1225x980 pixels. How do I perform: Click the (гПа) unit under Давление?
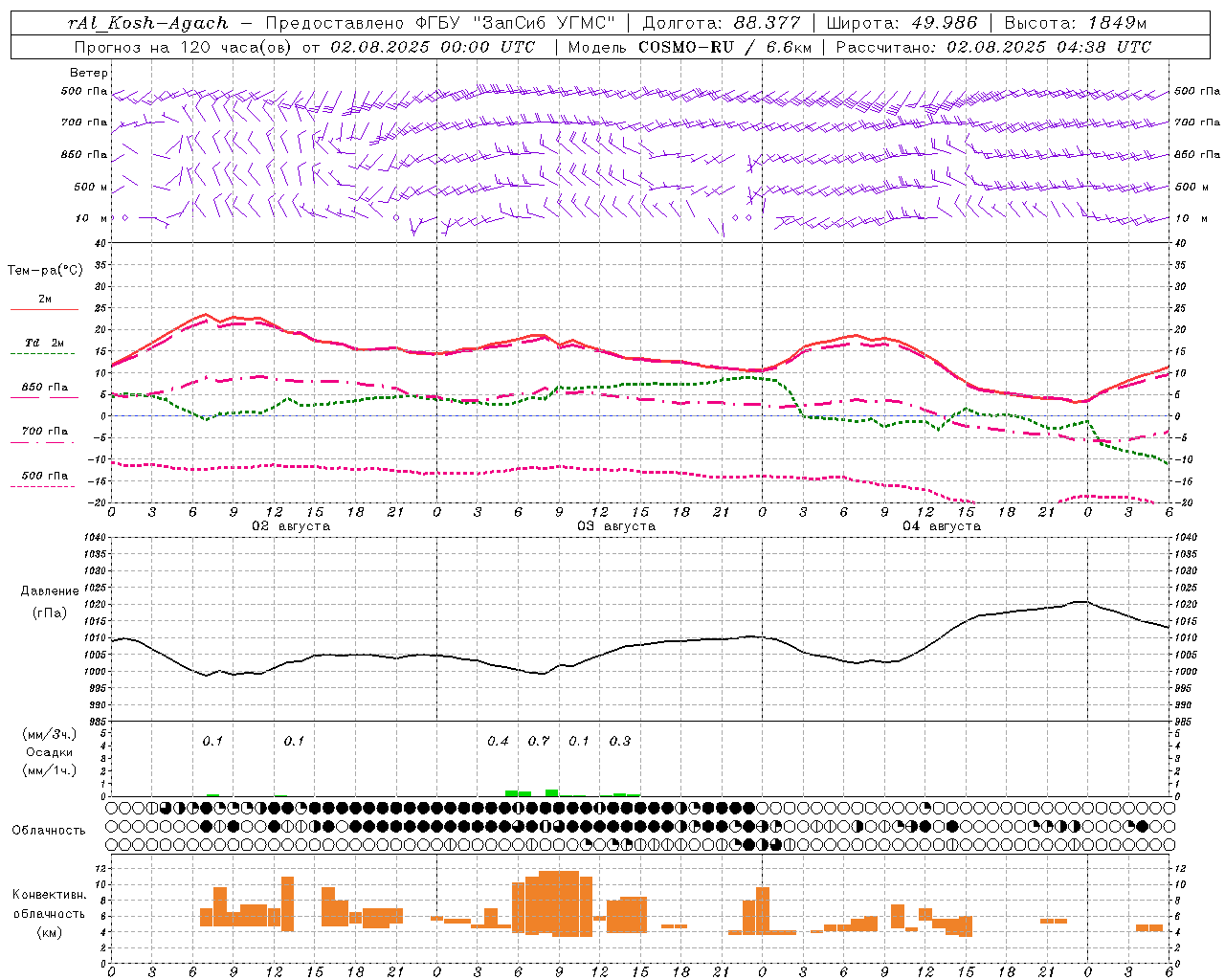50,613
